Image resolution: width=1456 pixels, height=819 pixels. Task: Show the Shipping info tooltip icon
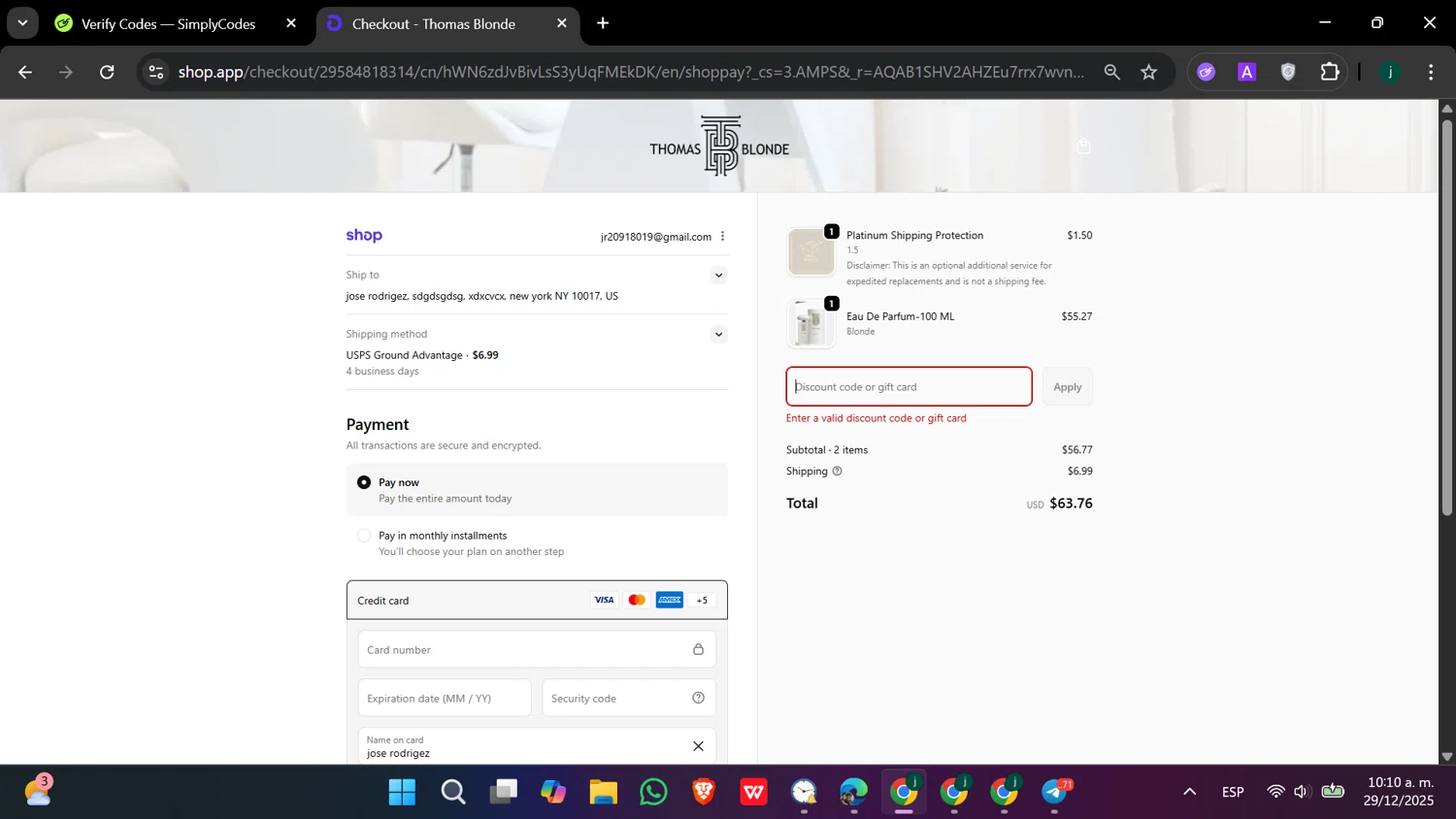click(837, 472)
